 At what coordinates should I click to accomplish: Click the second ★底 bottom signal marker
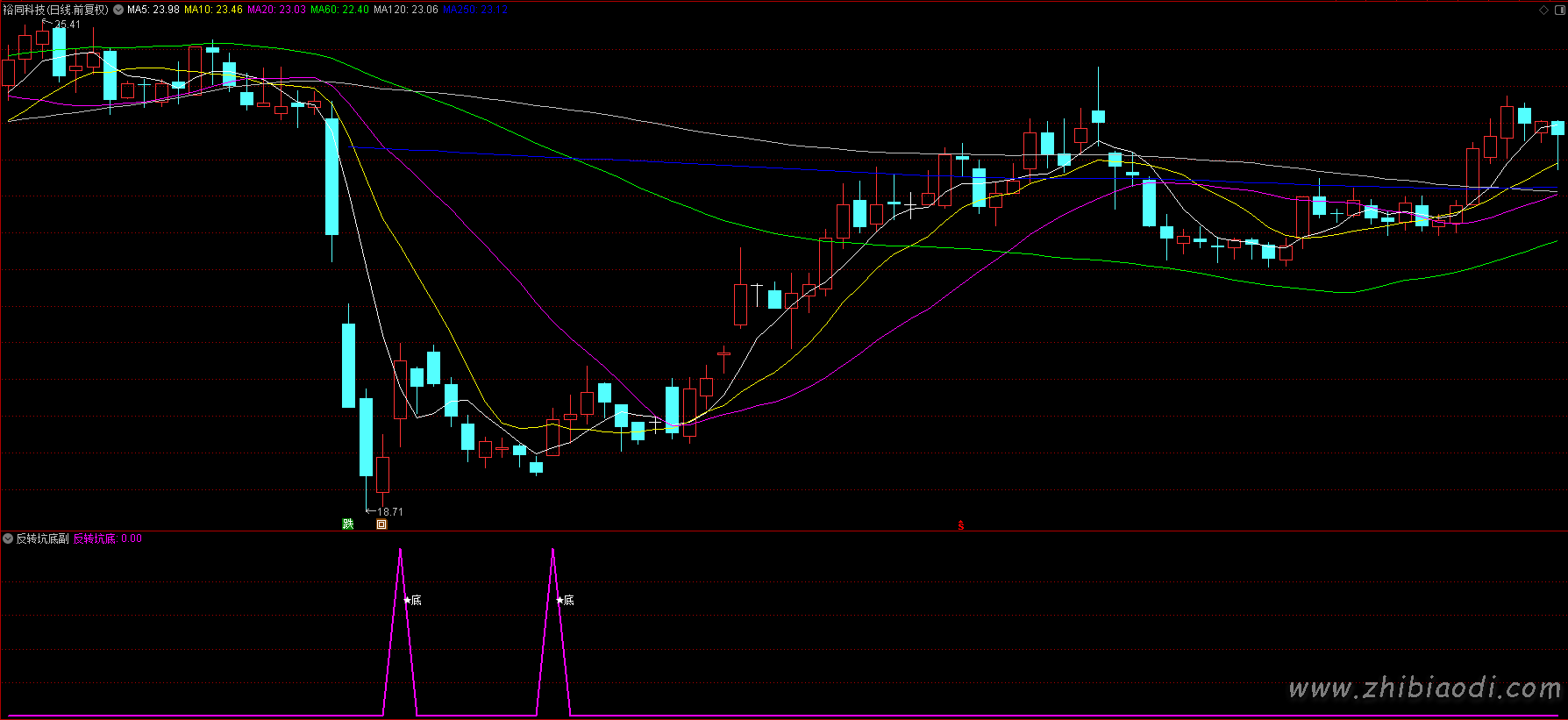[x=565, y=600]
